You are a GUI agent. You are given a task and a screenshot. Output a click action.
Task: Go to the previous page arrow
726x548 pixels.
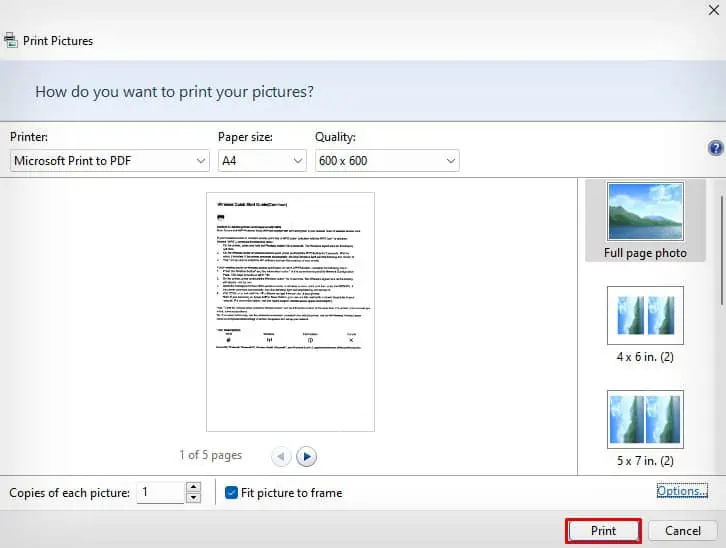click(281, 456)
